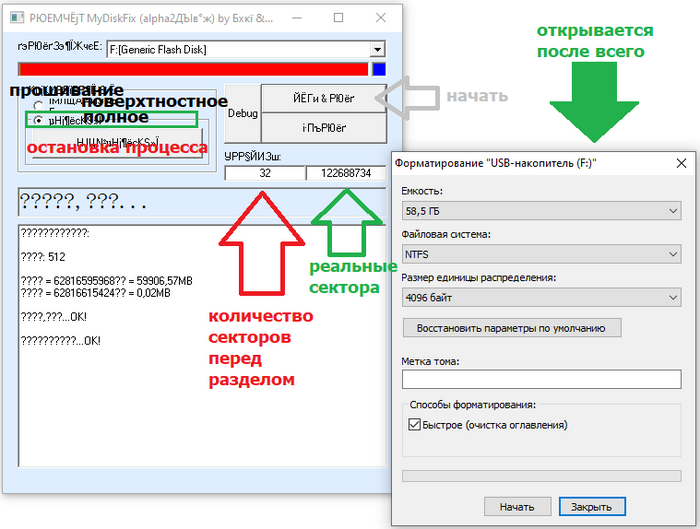Open the Емкость 58,5 ГБ dropdown
The width and height of the screenshot is (700, 529).
[x=542, y=211]
